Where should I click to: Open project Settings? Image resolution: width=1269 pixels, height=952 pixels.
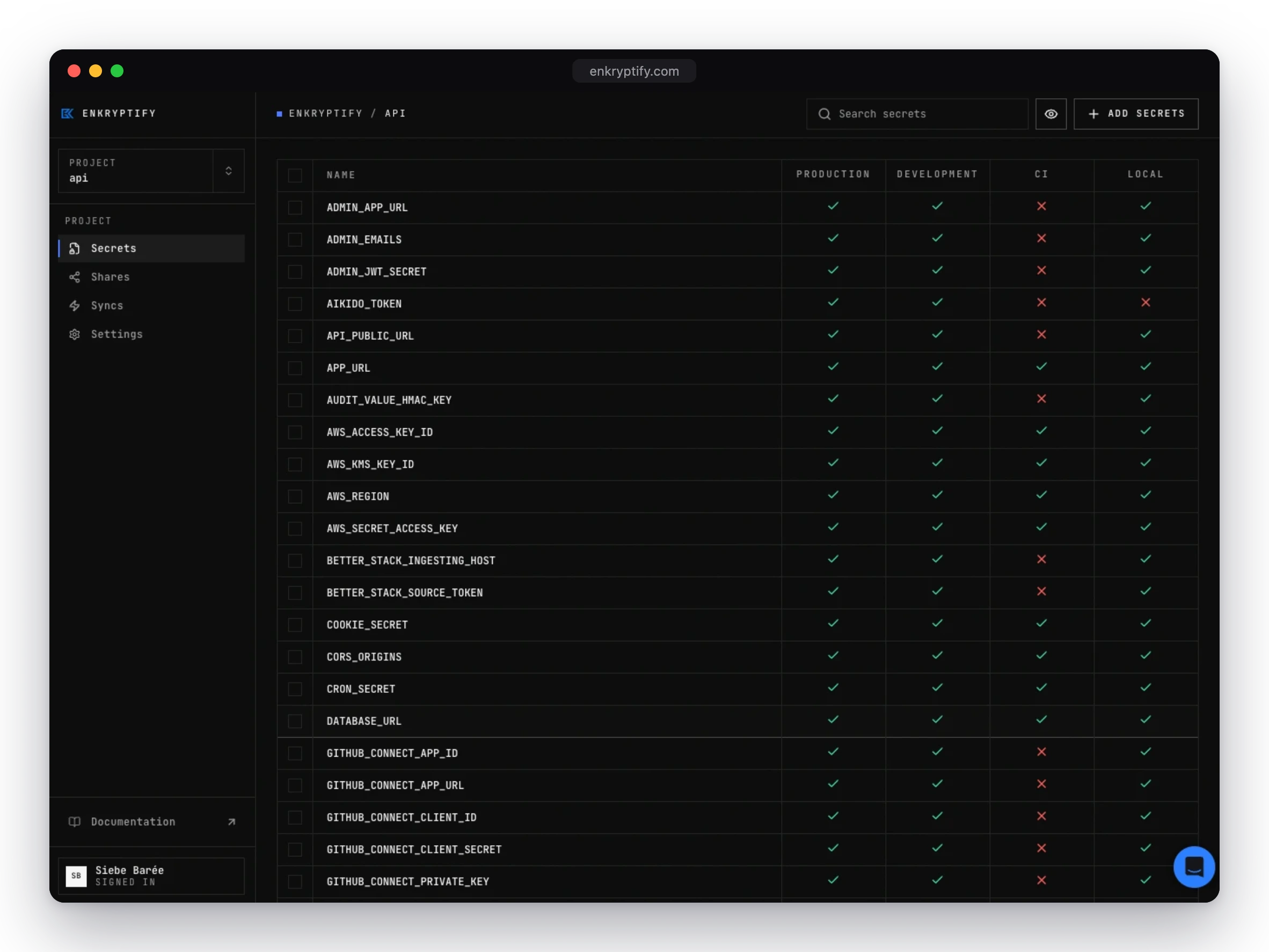click(x=151, y=334)
